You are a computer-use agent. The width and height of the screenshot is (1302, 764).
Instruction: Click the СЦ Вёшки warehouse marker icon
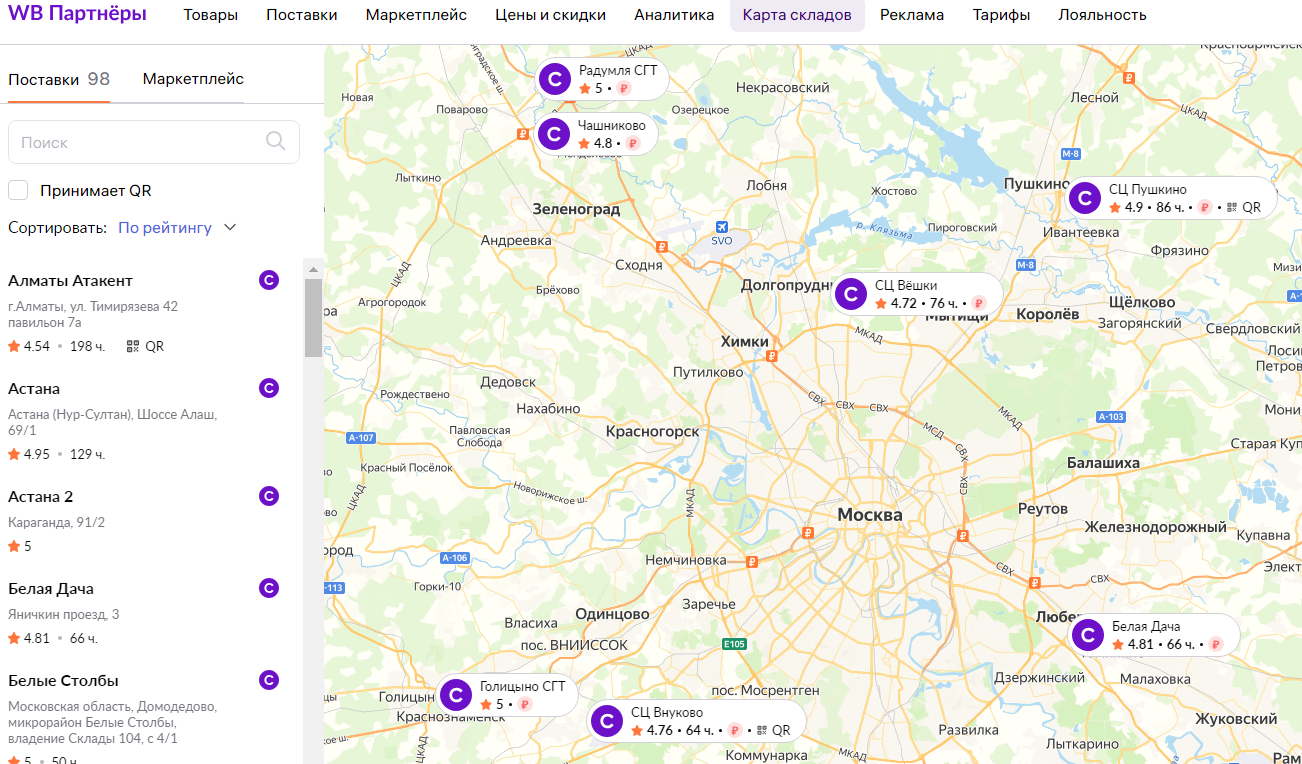pos(851,294)
